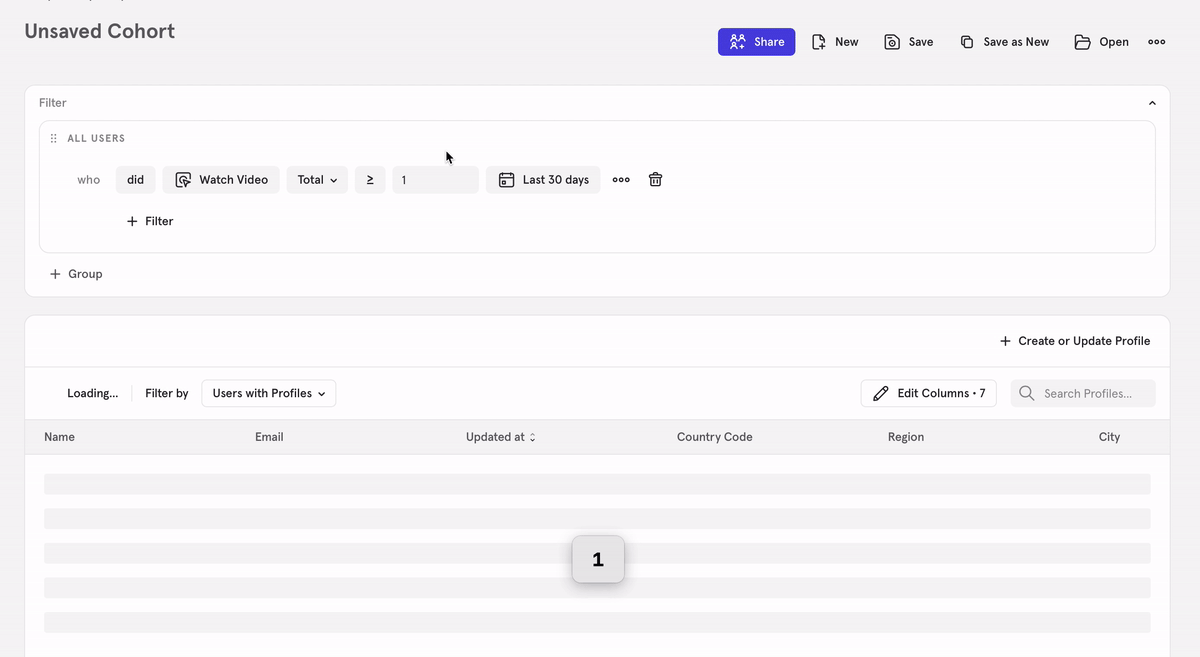Collapse the Filter panel chevron

[x=1152, y=103]
